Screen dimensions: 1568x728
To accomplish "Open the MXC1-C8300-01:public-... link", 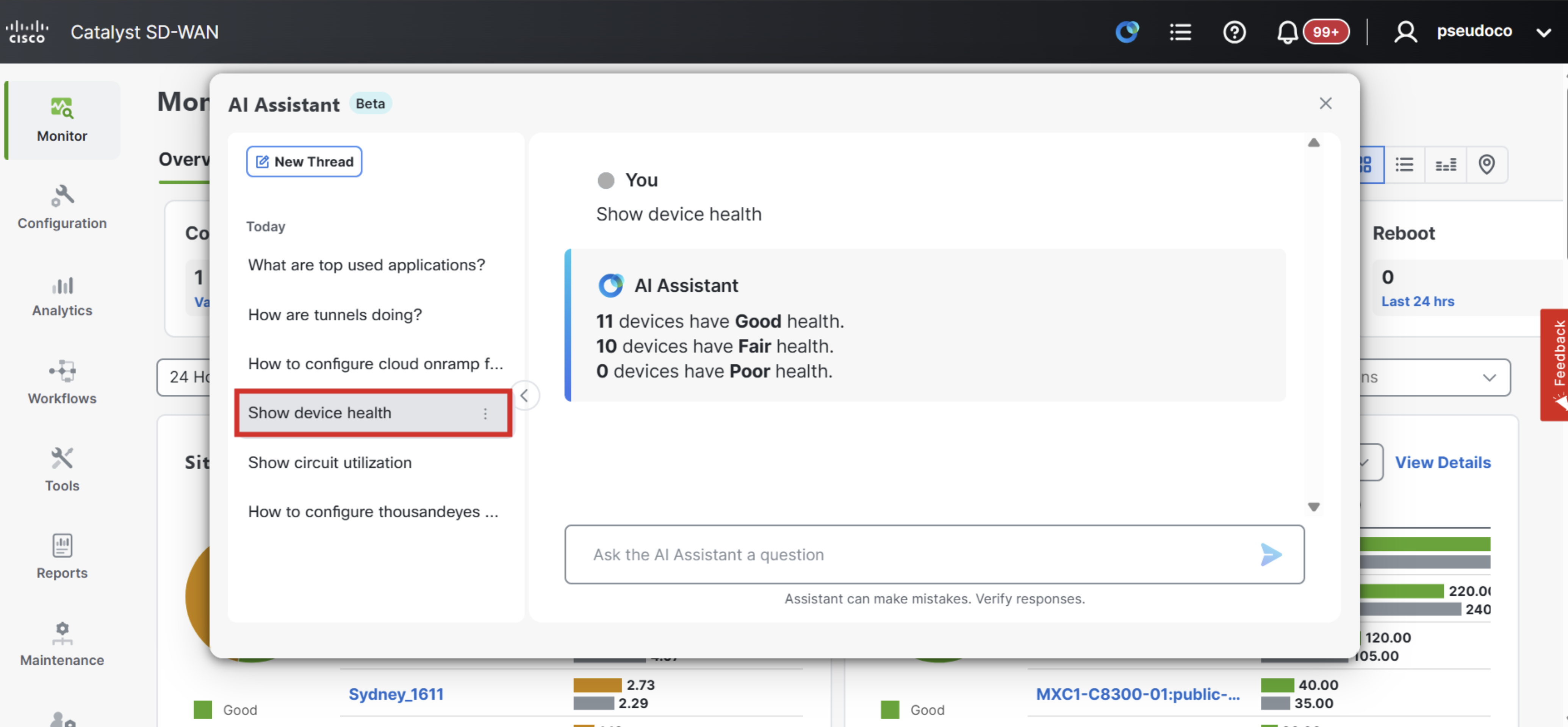I will coord(1138,695).
